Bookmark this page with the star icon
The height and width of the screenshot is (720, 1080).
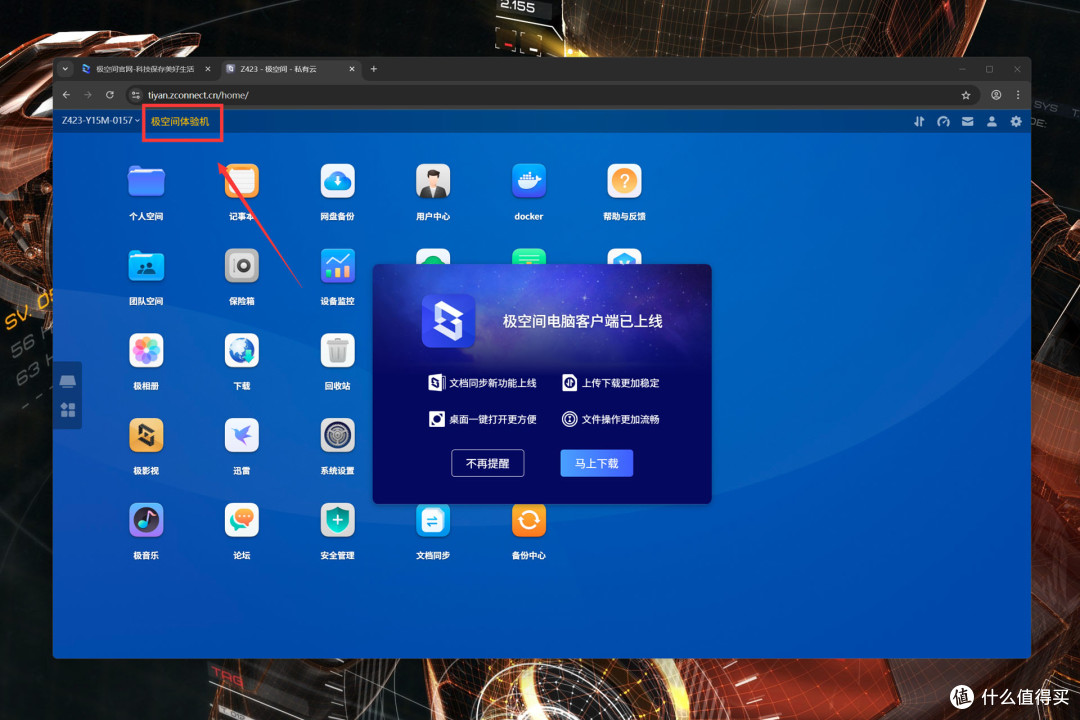966,95
